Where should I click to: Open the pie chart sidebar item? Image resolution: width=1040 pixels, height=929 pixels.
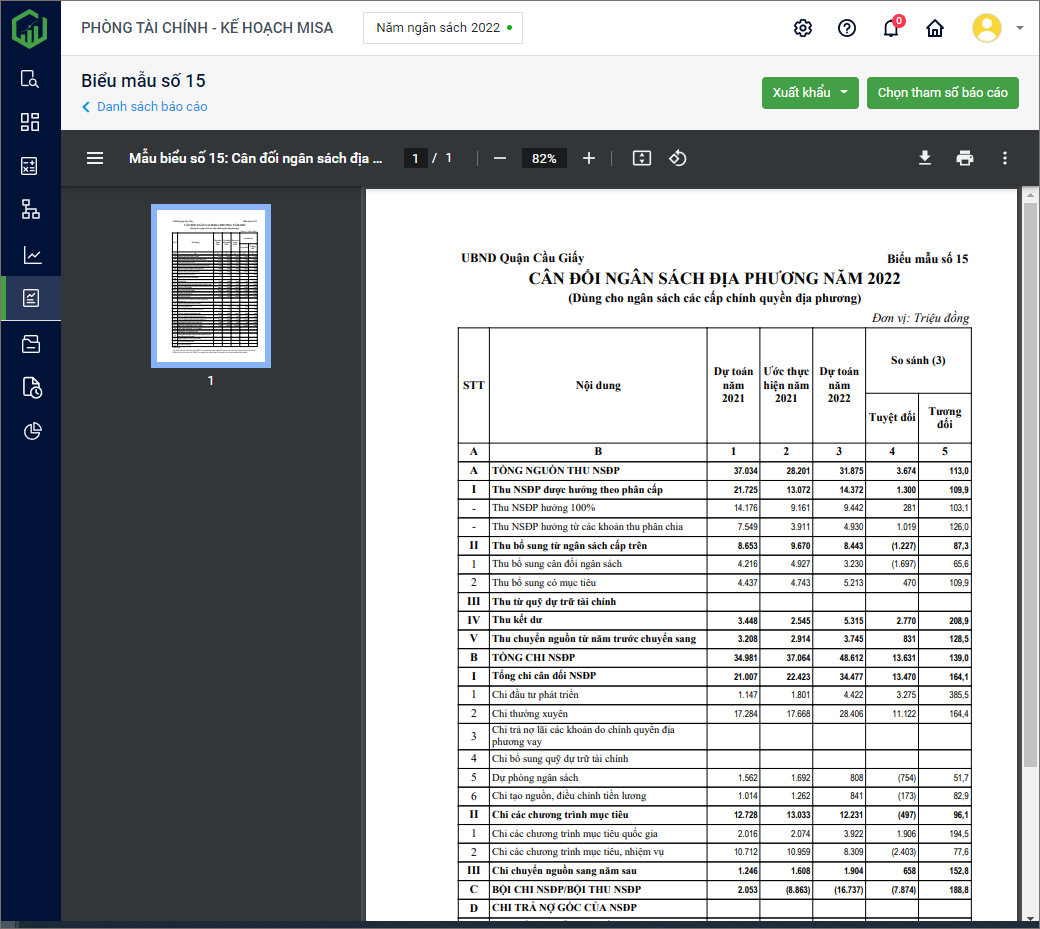pos(30,431)
